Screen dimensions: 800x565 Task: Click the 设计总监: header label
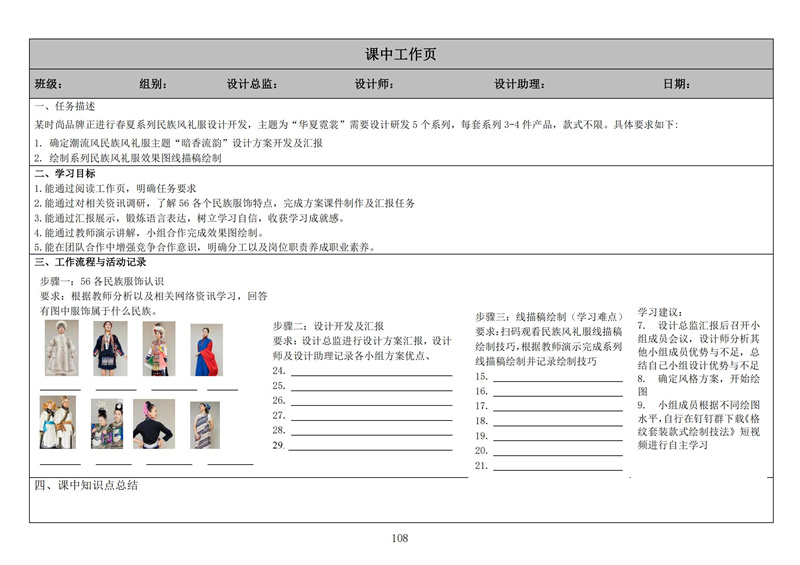pos(252,84)
